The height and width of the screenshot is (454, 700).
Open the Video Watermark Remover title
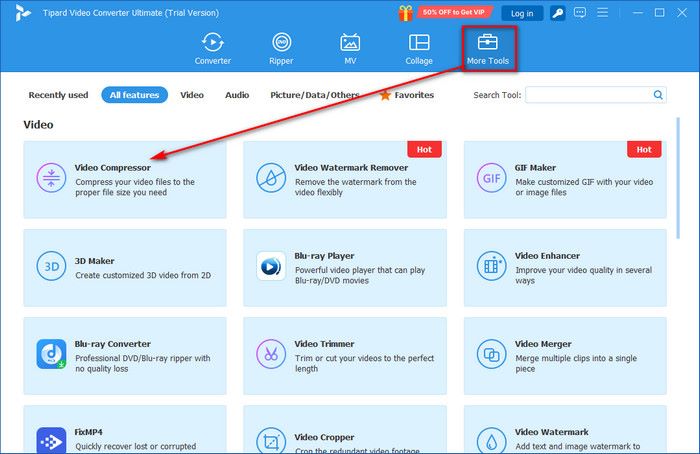tap(351, 167)
